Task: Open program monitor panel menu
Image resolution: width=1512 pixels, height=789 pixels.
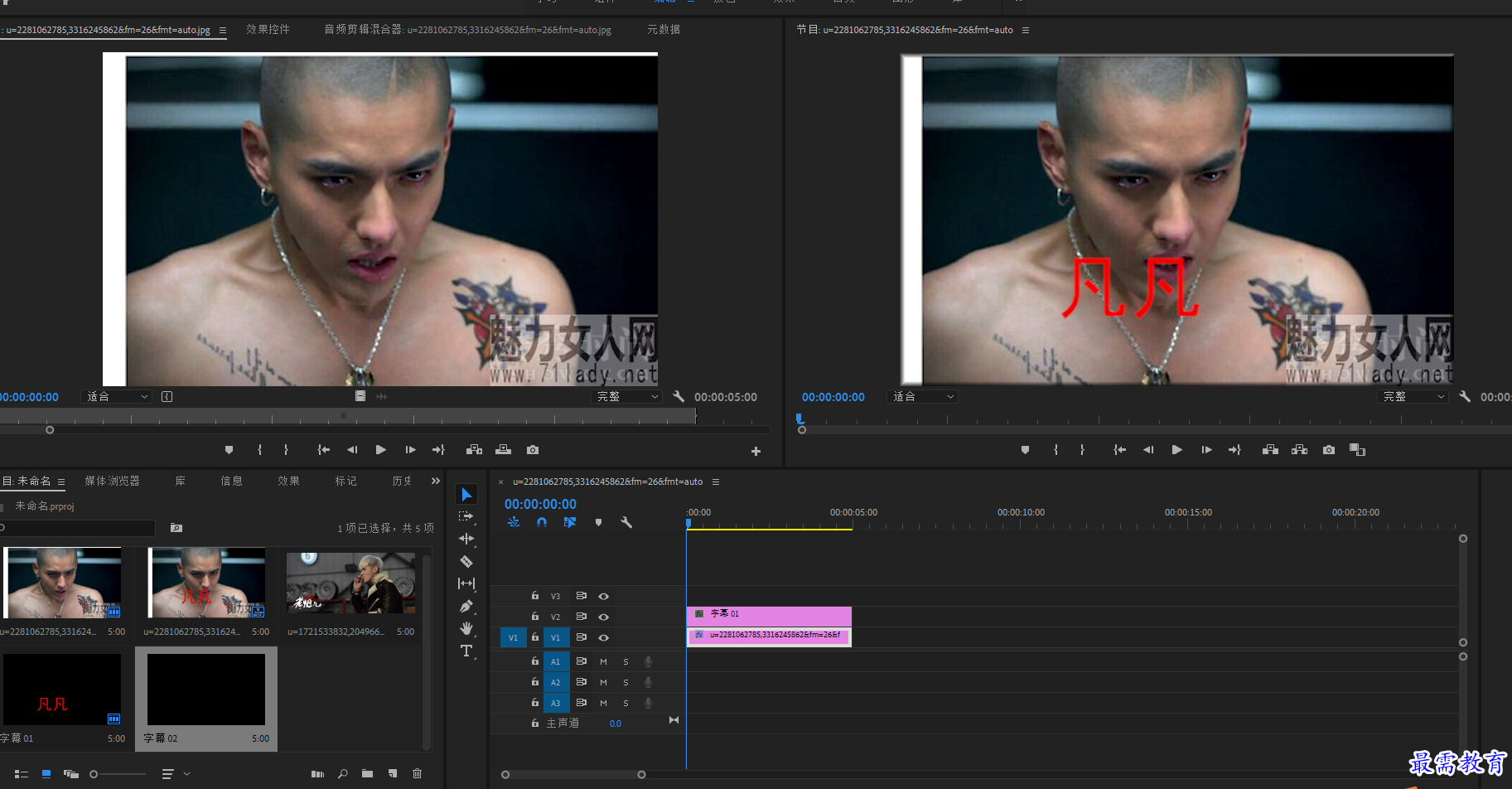Action: coord(1026,30)
